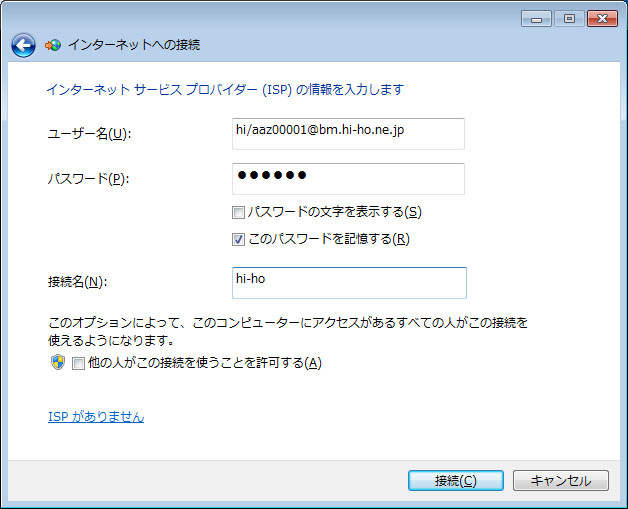The width and height of the screenshot is (628, 509).
Task: Click the 接続名(N) label
Action: point(78,282)
